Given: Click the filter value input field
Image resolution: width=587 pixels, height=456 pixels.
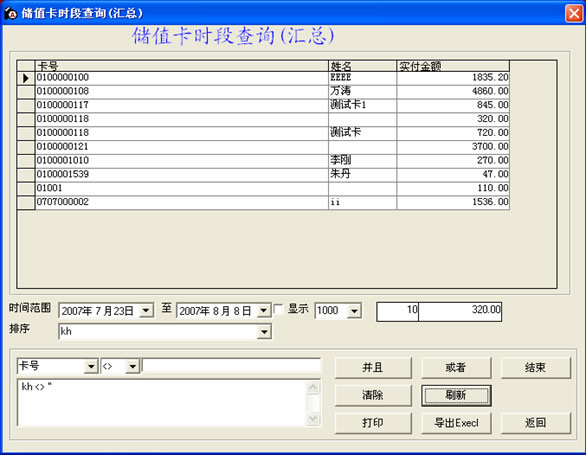Looking at the screenshot, I should 231,366.
